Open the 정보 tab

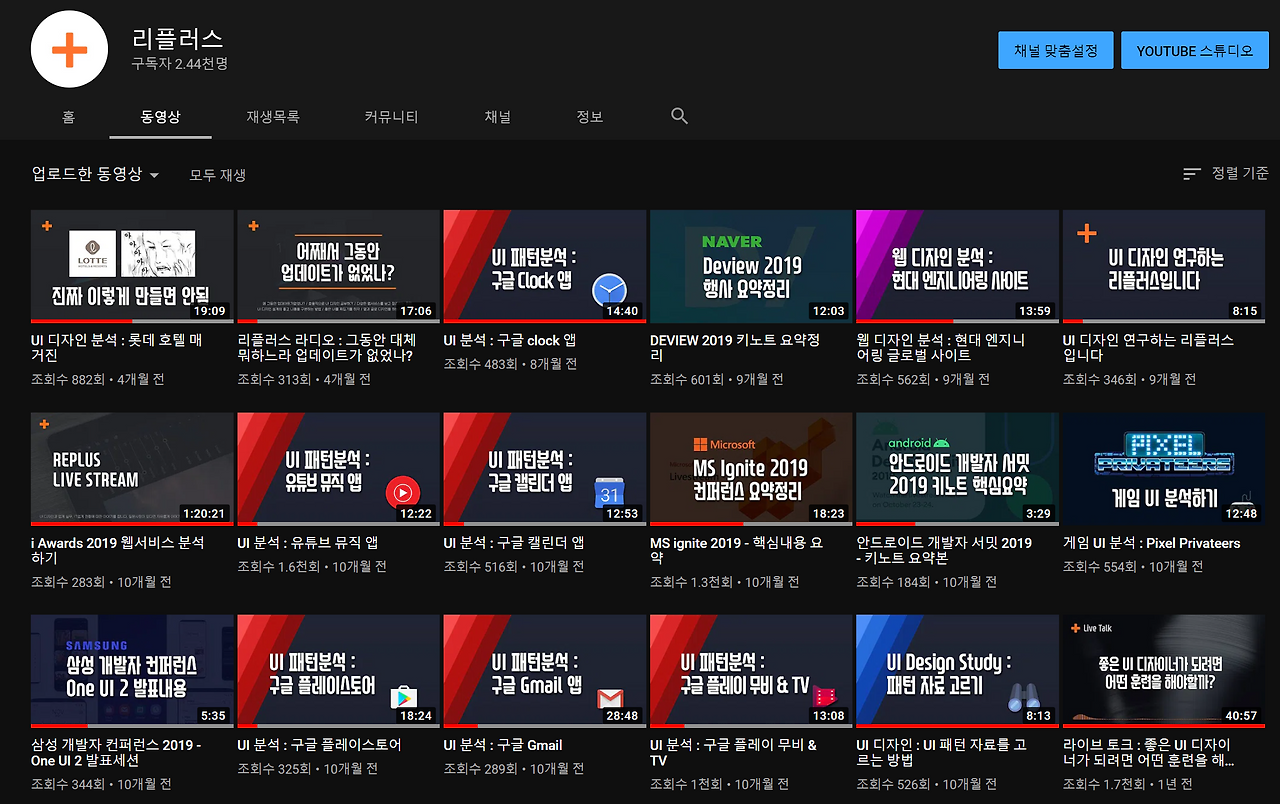tap(590, 117)
